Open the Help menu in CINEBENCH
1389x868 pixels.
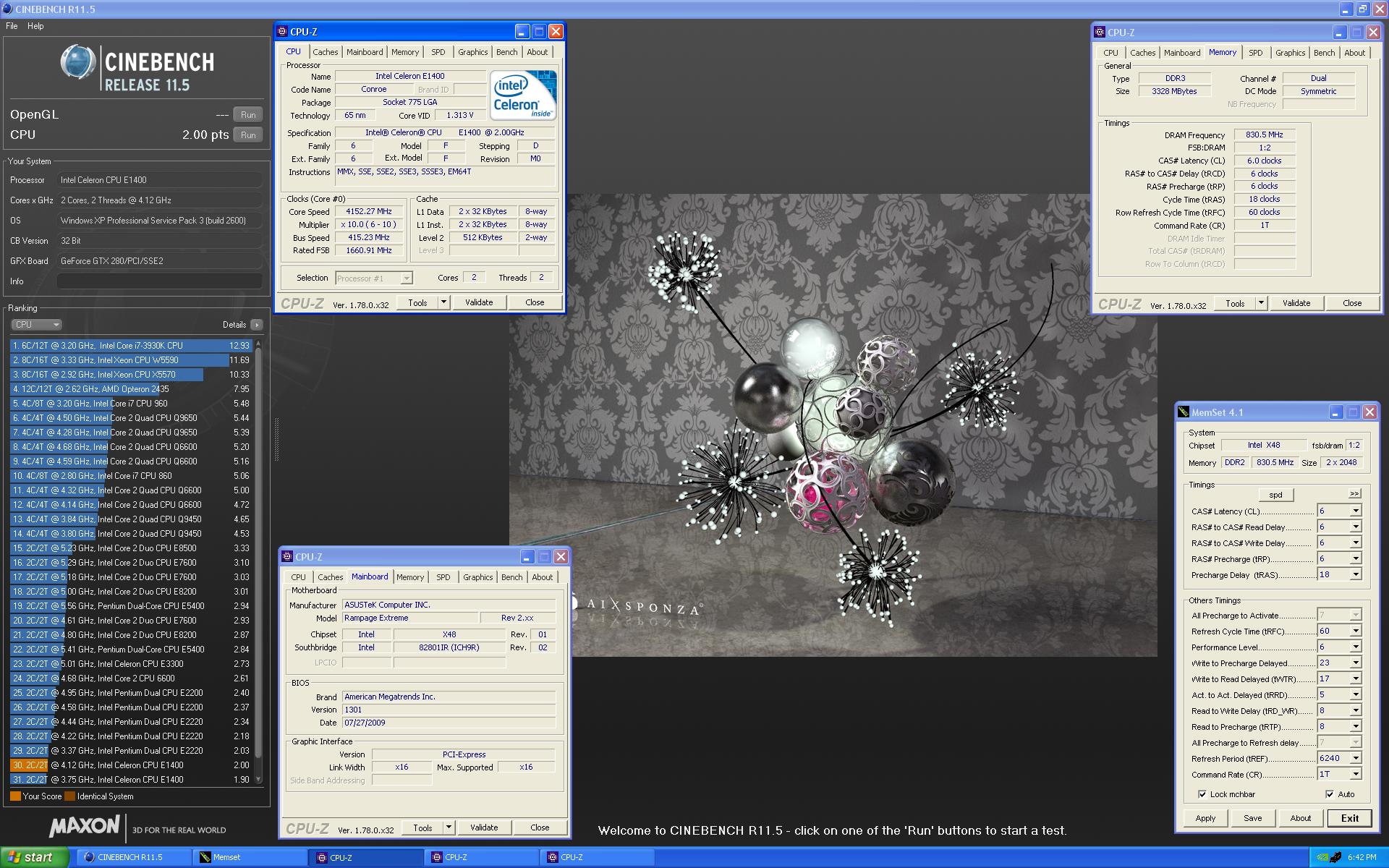(35, 26)
